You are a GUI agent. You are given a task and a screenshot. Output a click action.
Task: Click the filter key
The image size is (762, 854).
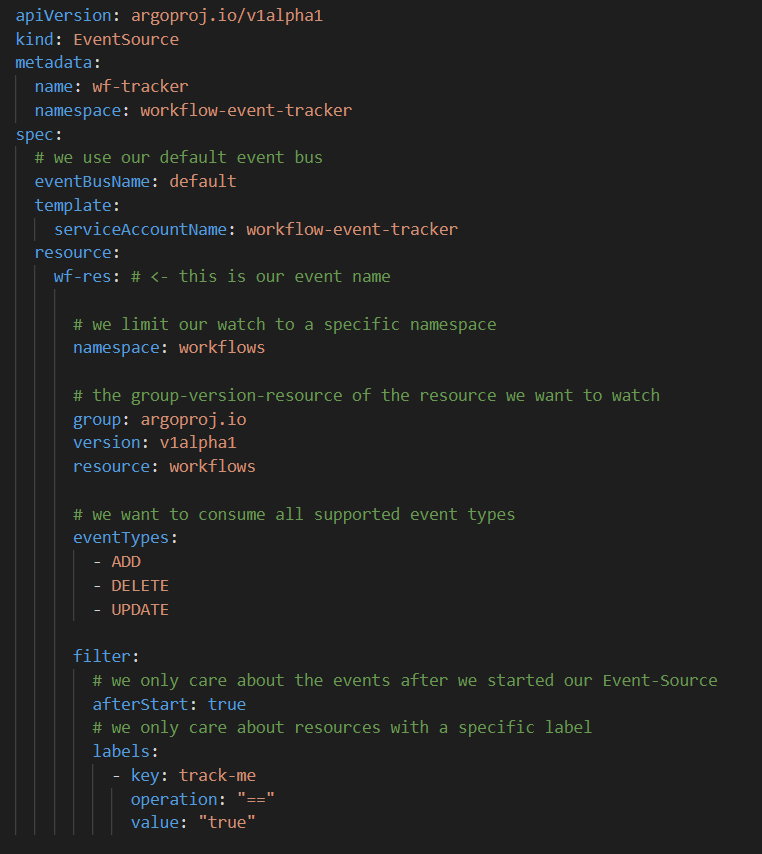101,657
